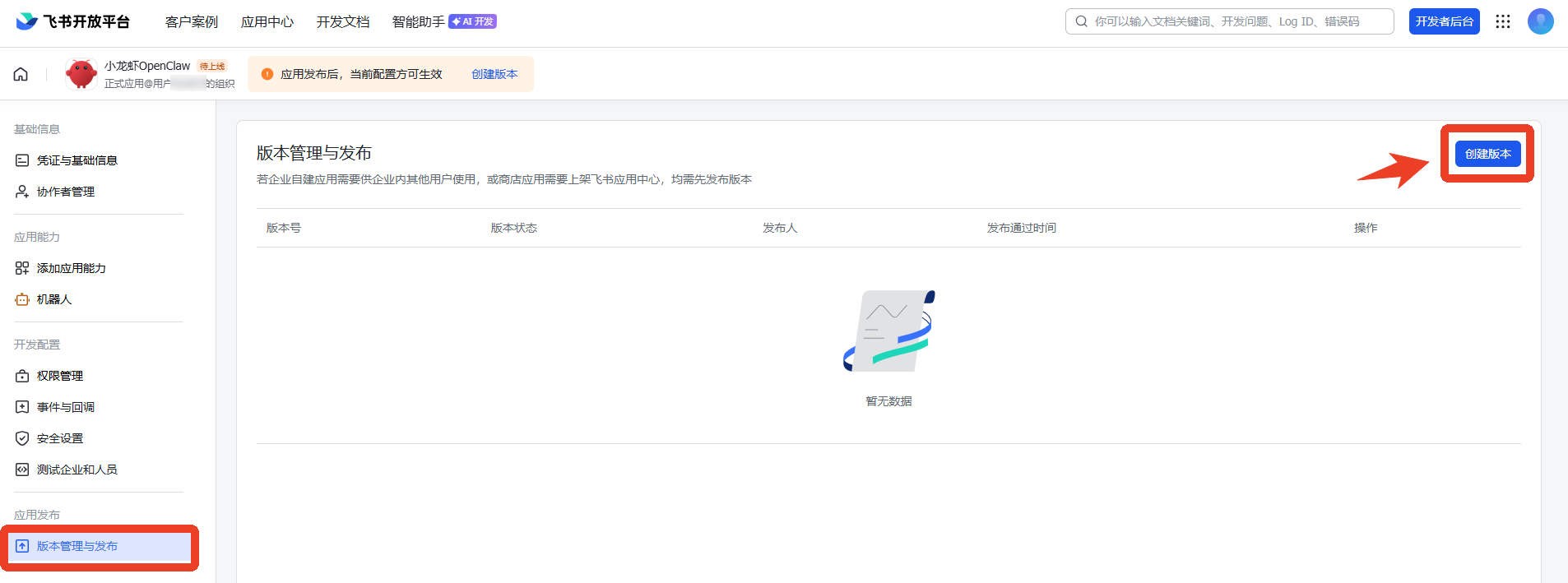
Task: Open 权限管理 settings page
Action: point(59,376)
